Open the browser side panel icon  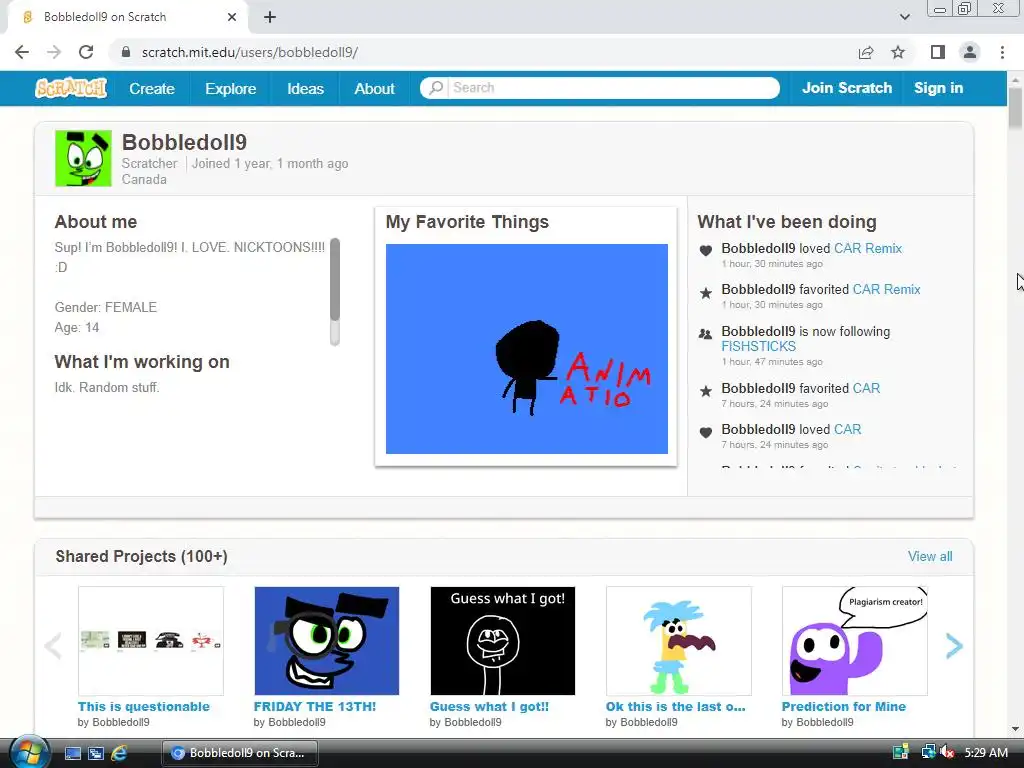[938, 52]
